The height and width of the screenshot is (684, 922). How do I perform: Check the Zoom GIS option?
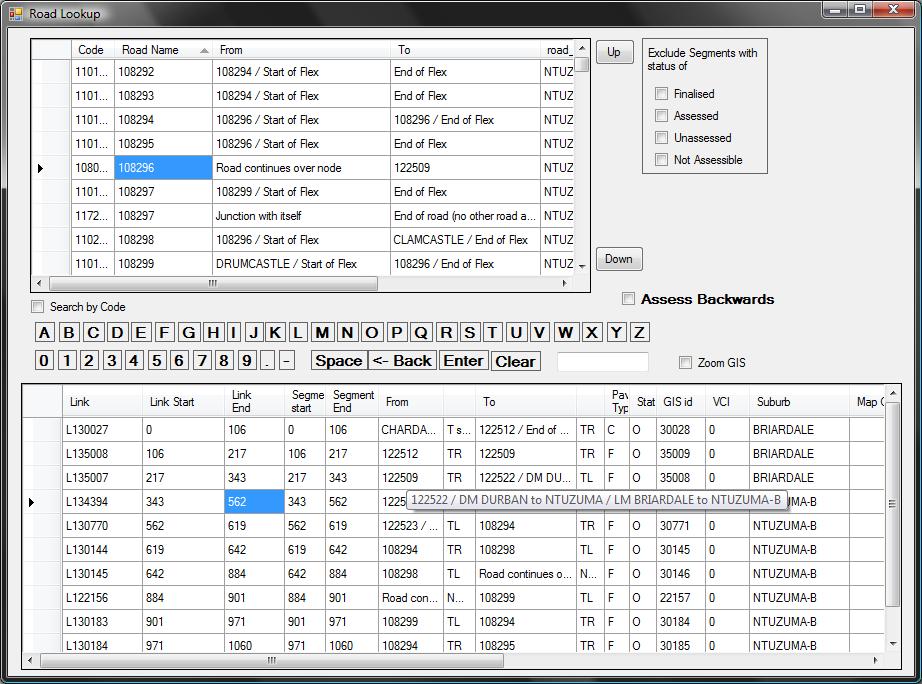(685, 363)
